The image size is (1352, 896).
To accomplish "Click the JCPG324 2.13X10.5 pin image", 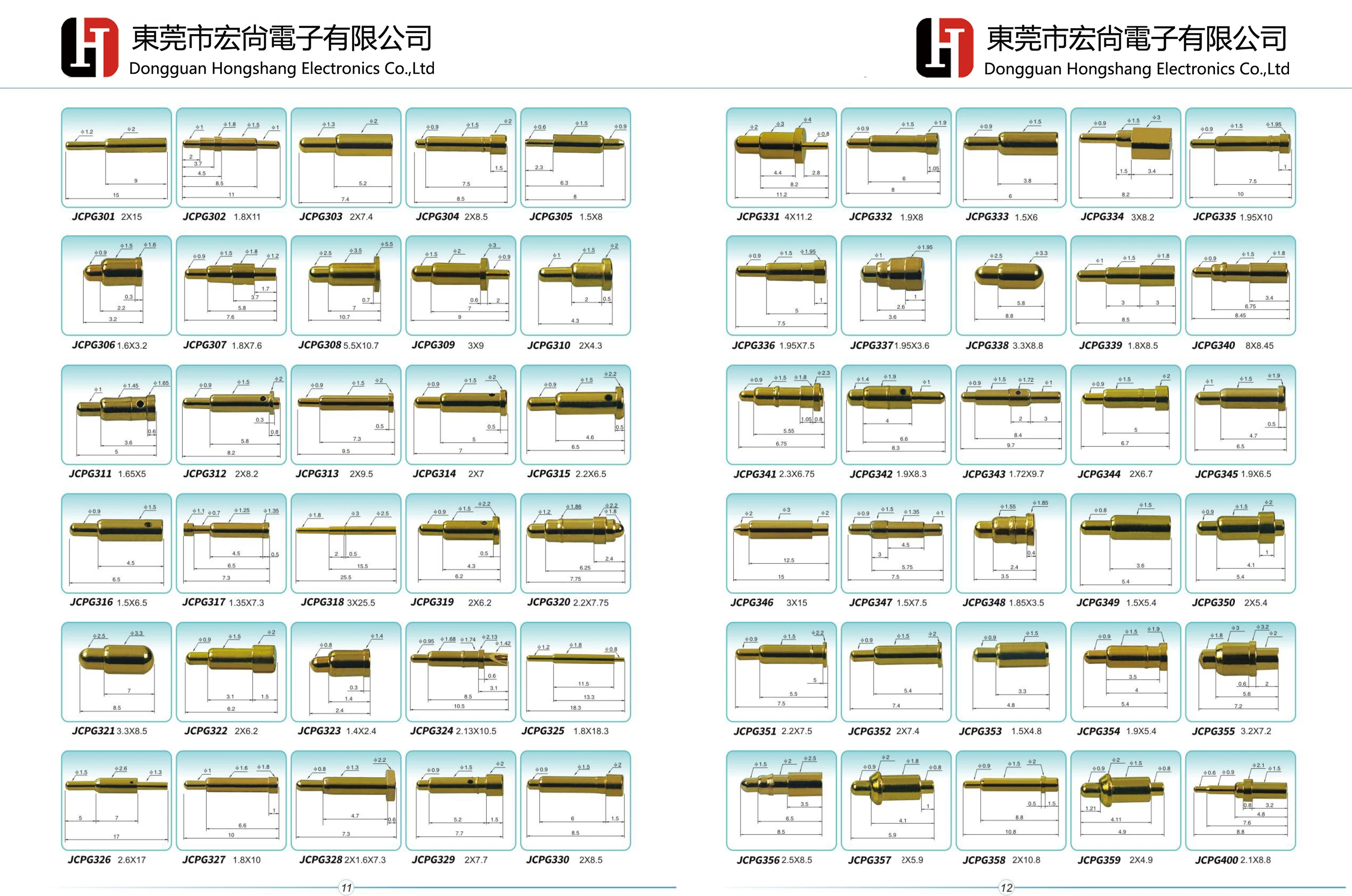I will [x=461, y=672].
